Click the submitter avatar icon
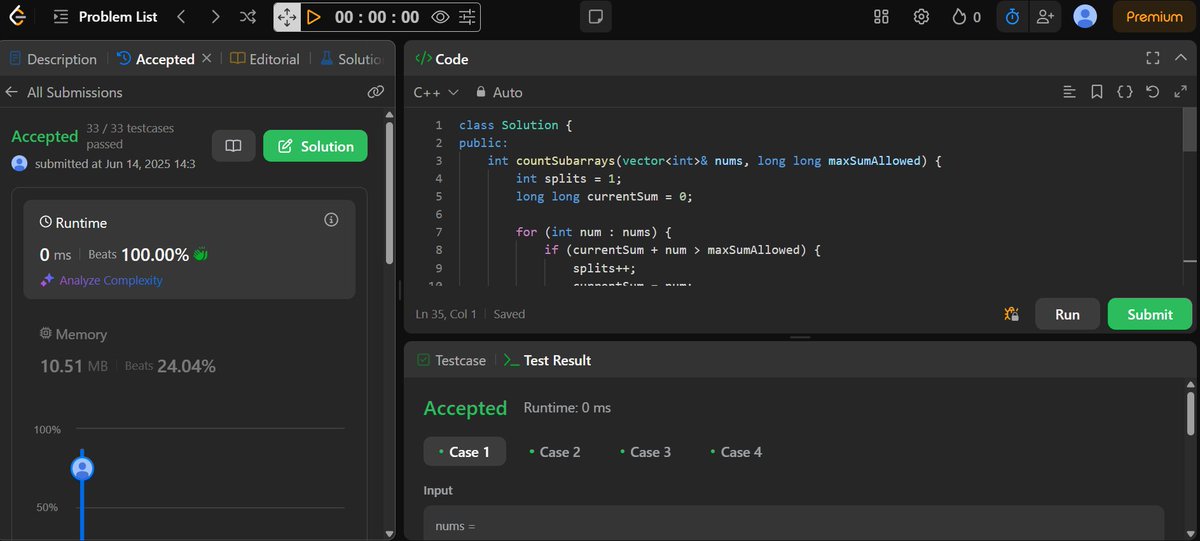Screen dimensions: 1200x541 click(19, 163)
